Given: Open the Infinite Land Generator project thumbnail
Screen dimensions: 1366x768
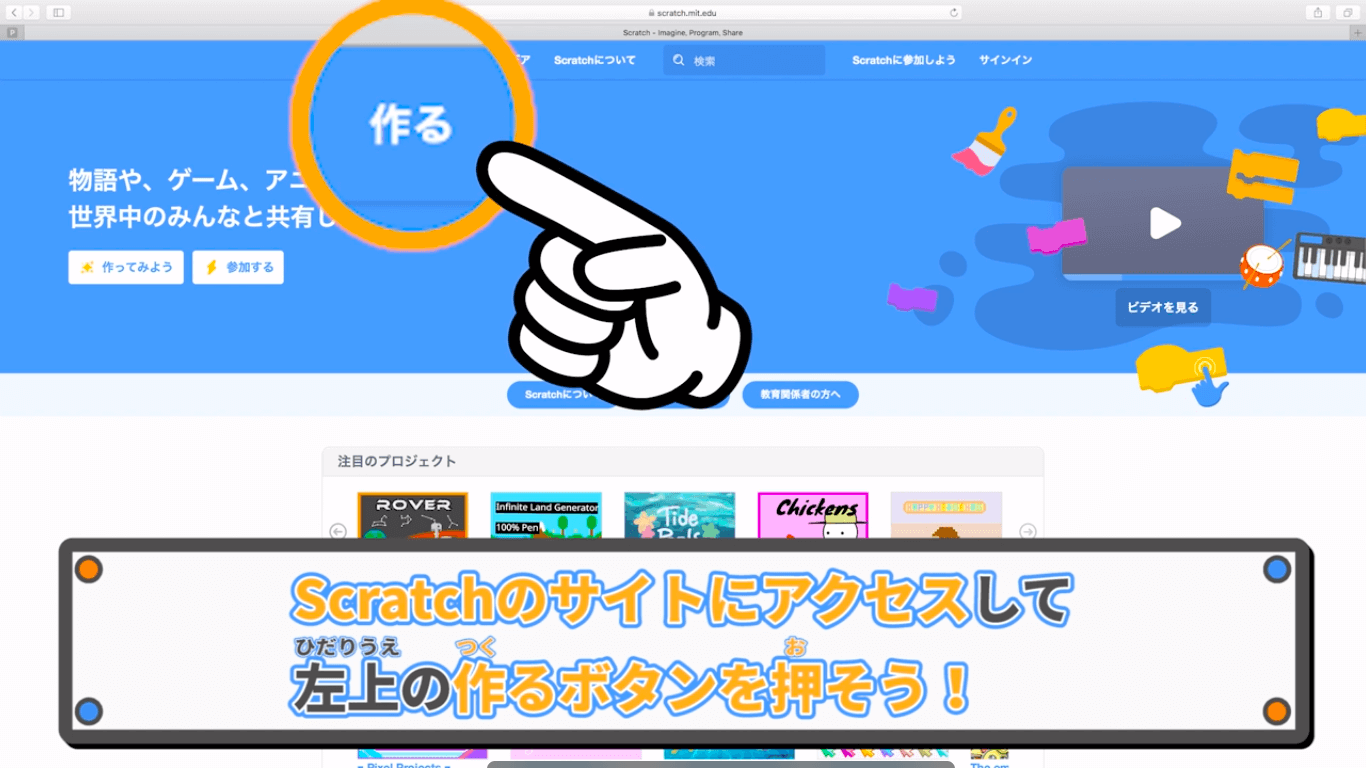Looking at the screenshot, I should [546, 516].
